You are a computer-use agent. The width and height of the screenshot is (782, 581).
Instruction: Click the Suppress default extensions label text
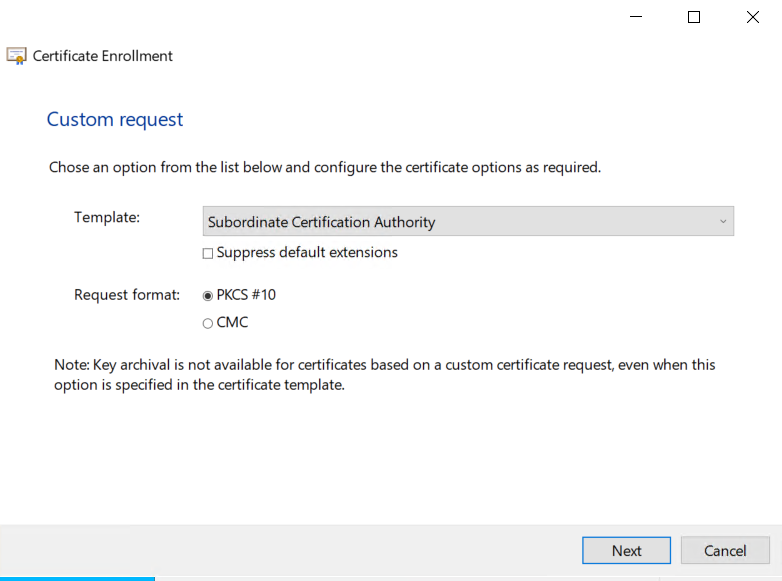pyautogui.click(x=307, y=253)
